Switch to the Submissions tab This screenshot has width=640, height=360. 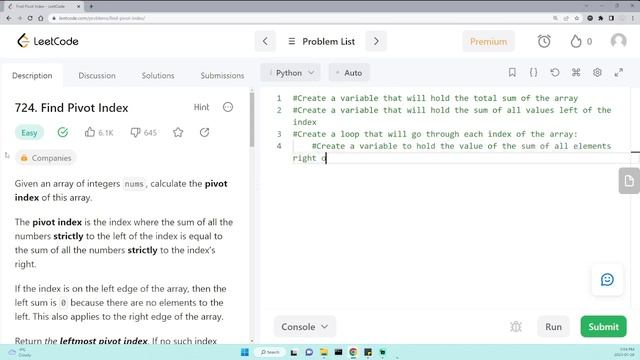tap(222, 76)
